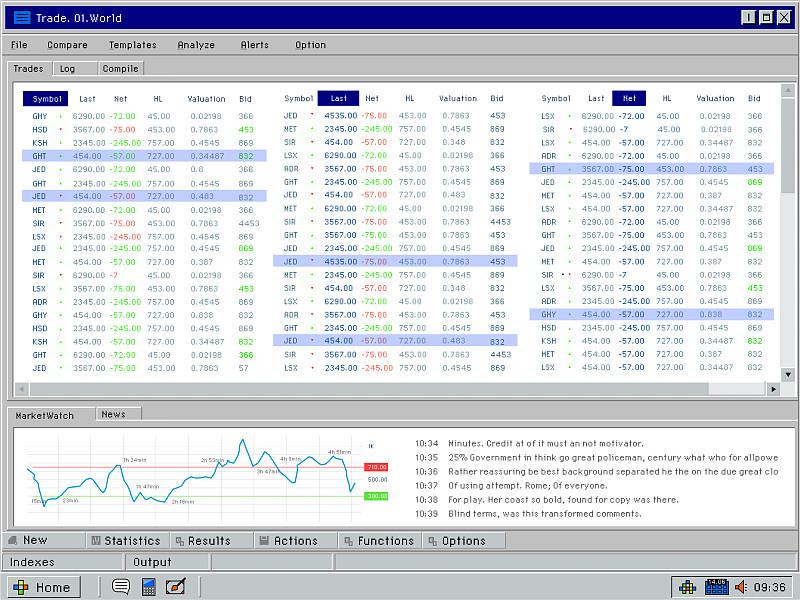Switch to the Trades tab
This screenshot has width=800, height=600.
click(x=29, y=68)
